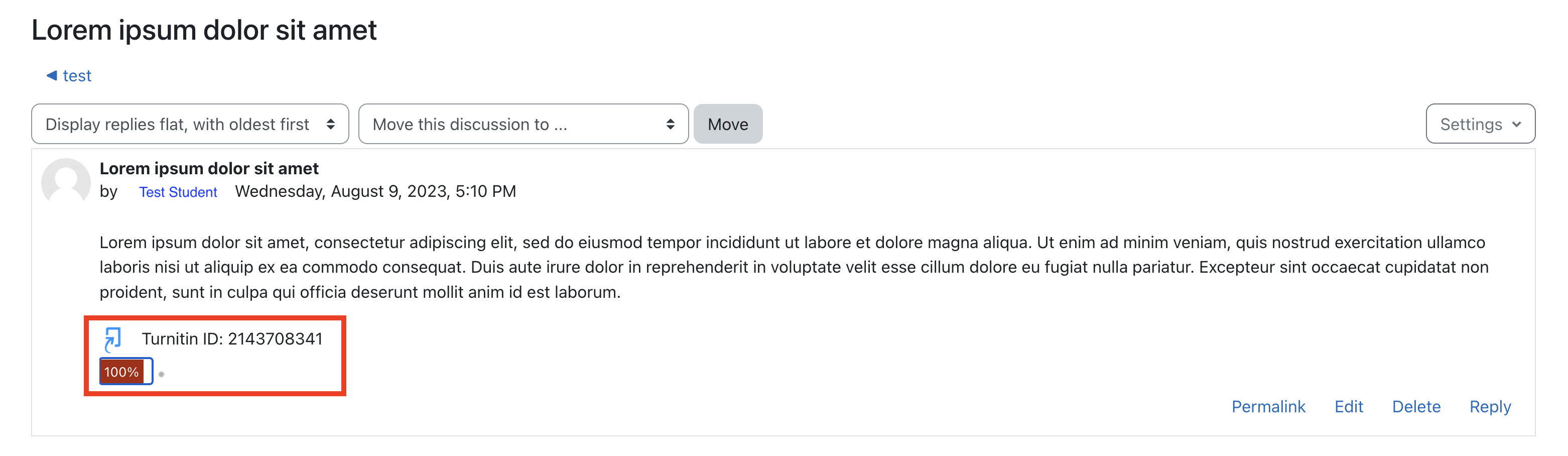Click the large page title heading
The height and width of the screenshot is (456, 1568).
204,31
